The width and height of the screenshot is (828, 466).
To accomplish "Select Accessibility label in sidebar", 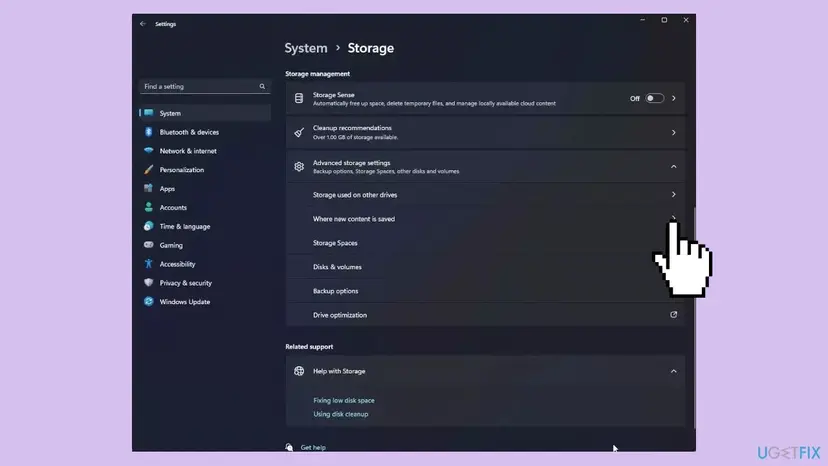I will click(x=177, y=264).
